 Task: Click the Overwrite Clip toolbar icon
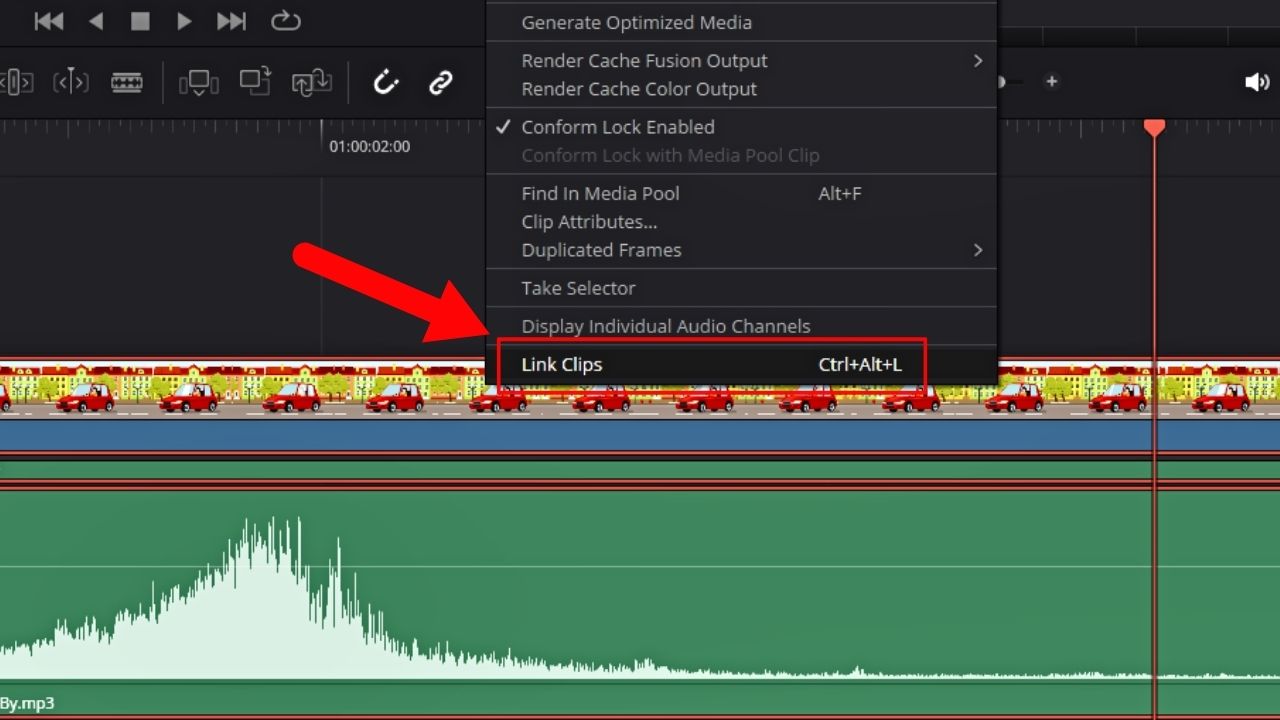coord(255,82)
